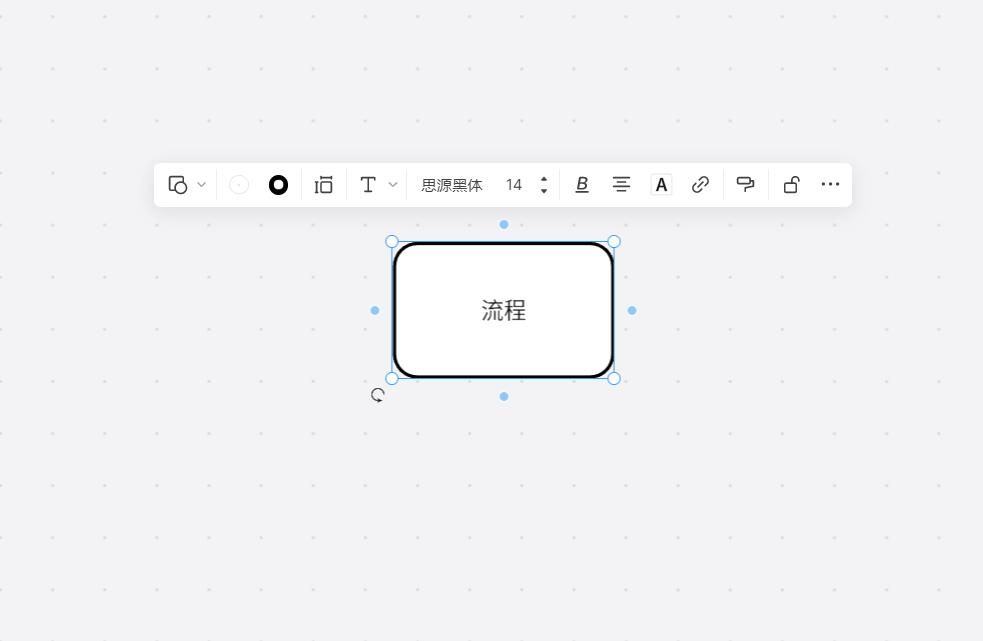
Task: Open the black border color swatch
Action: click(x=278, y=185)
